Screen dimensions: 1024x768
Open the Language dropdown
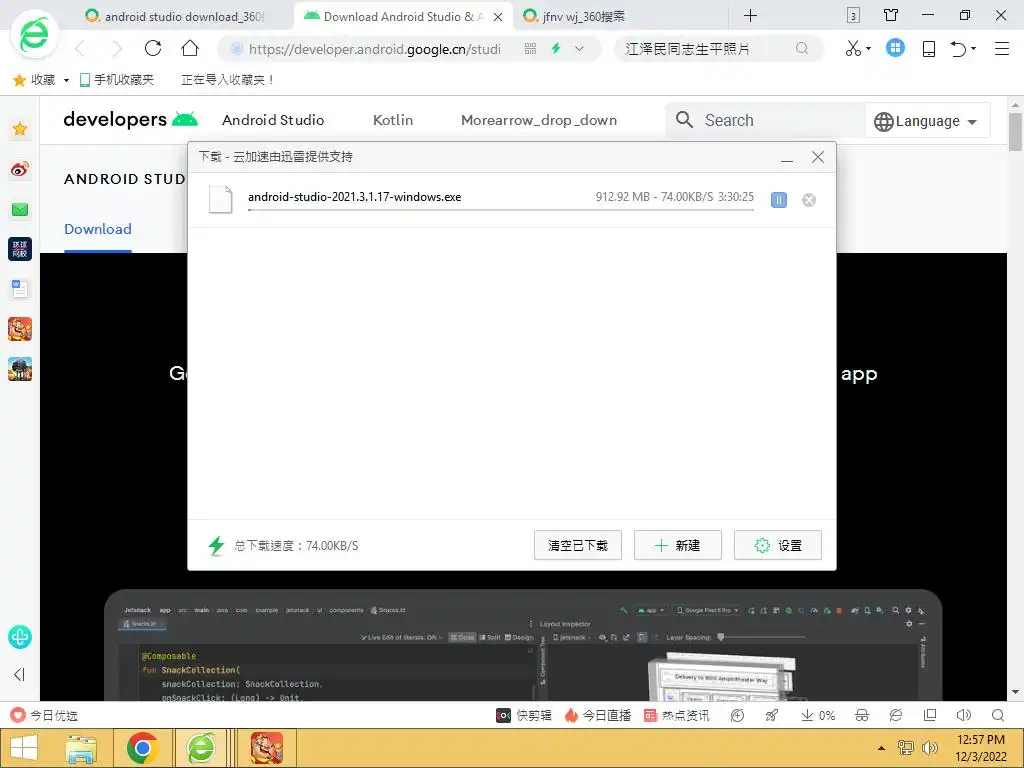(927, 121)
